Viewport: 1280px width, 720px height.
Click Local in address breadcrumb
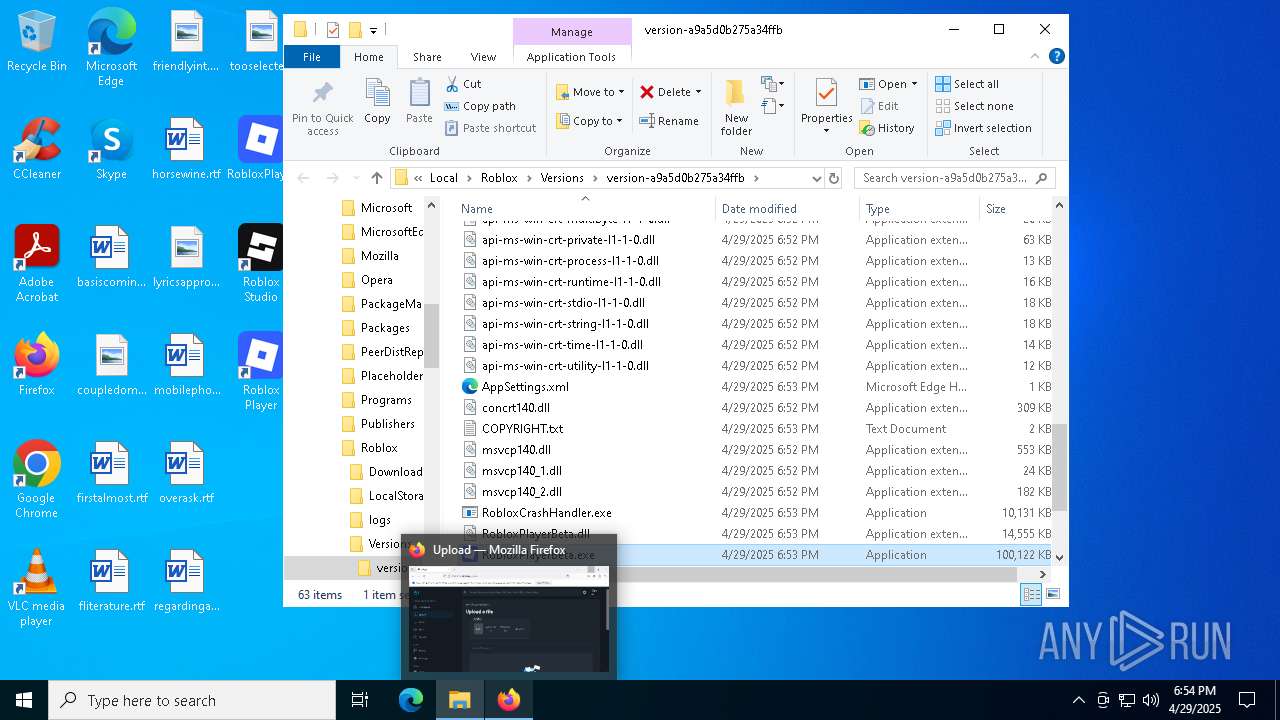443,178
